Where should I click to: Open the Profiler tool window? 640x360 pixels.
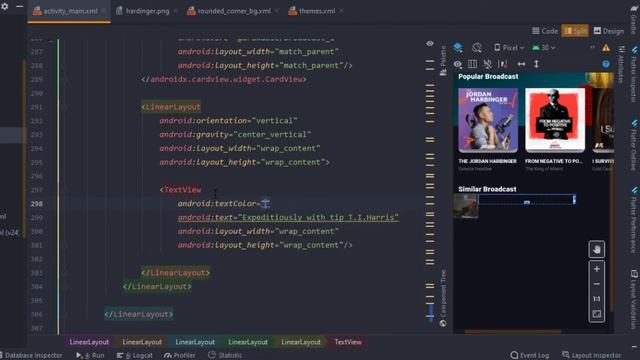180,356
